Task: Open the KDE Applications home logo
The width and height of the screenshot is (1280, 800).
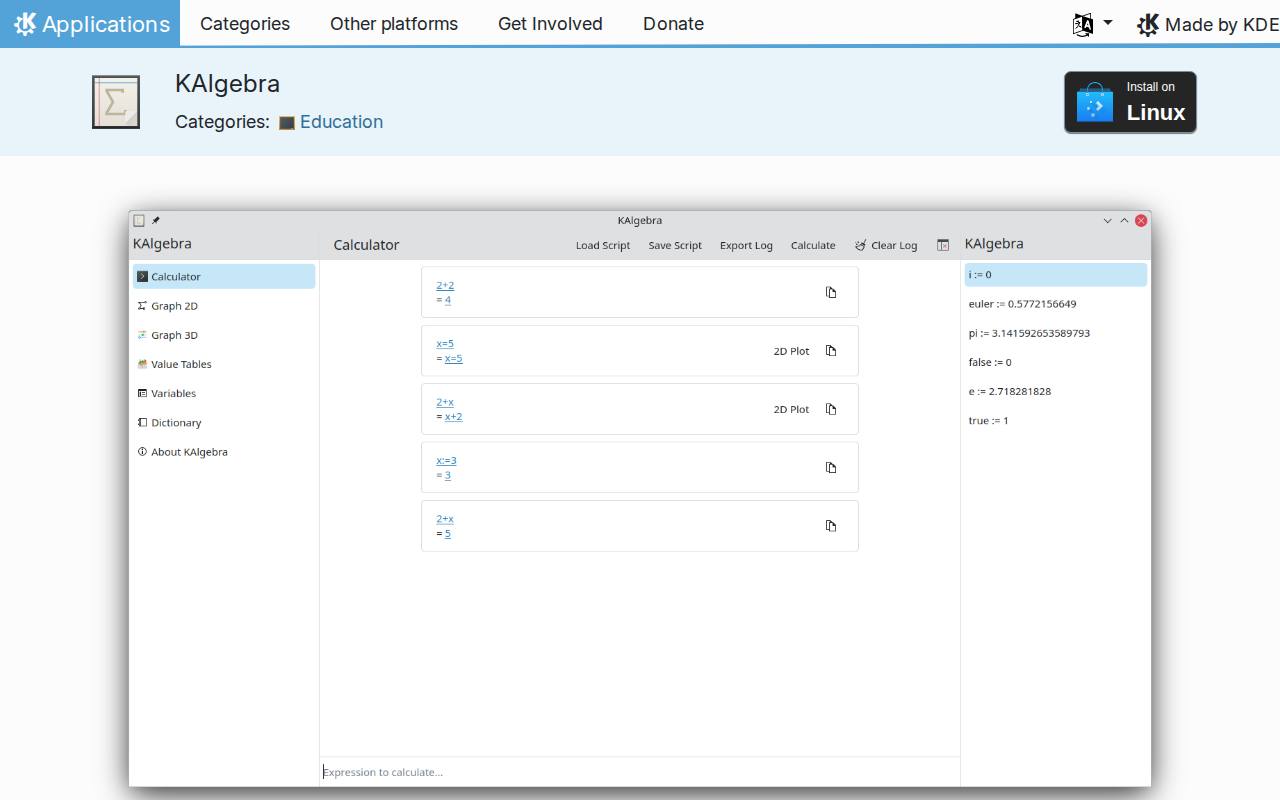Action: pyautogui.click(x=90, y=23)
